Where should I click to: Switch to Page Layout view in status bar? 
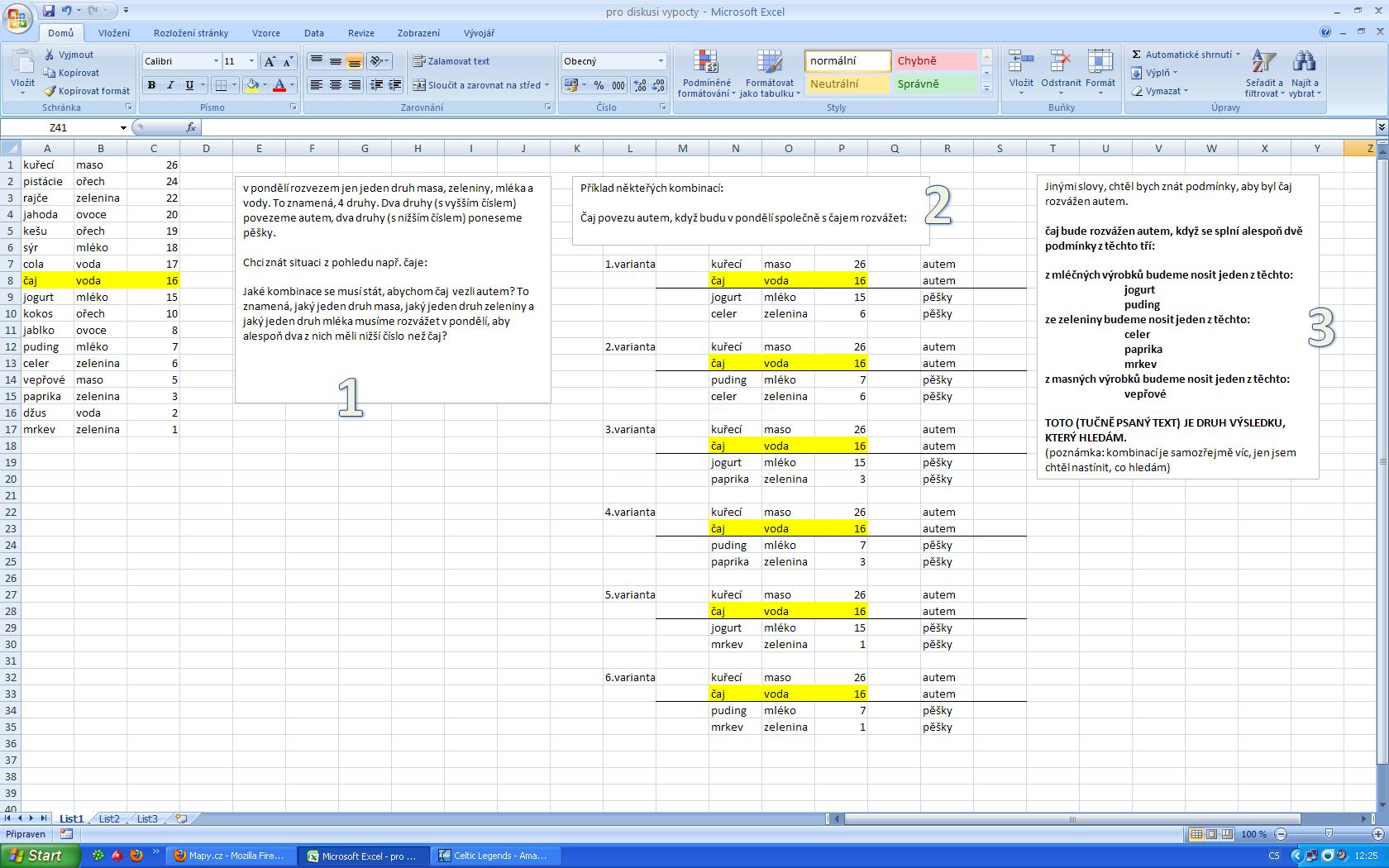[1211, 834]
